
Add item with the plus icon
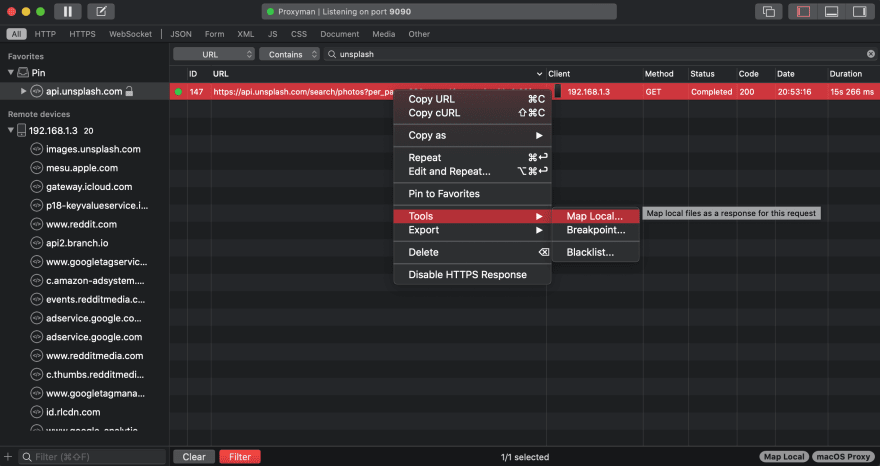coord(8,456)
